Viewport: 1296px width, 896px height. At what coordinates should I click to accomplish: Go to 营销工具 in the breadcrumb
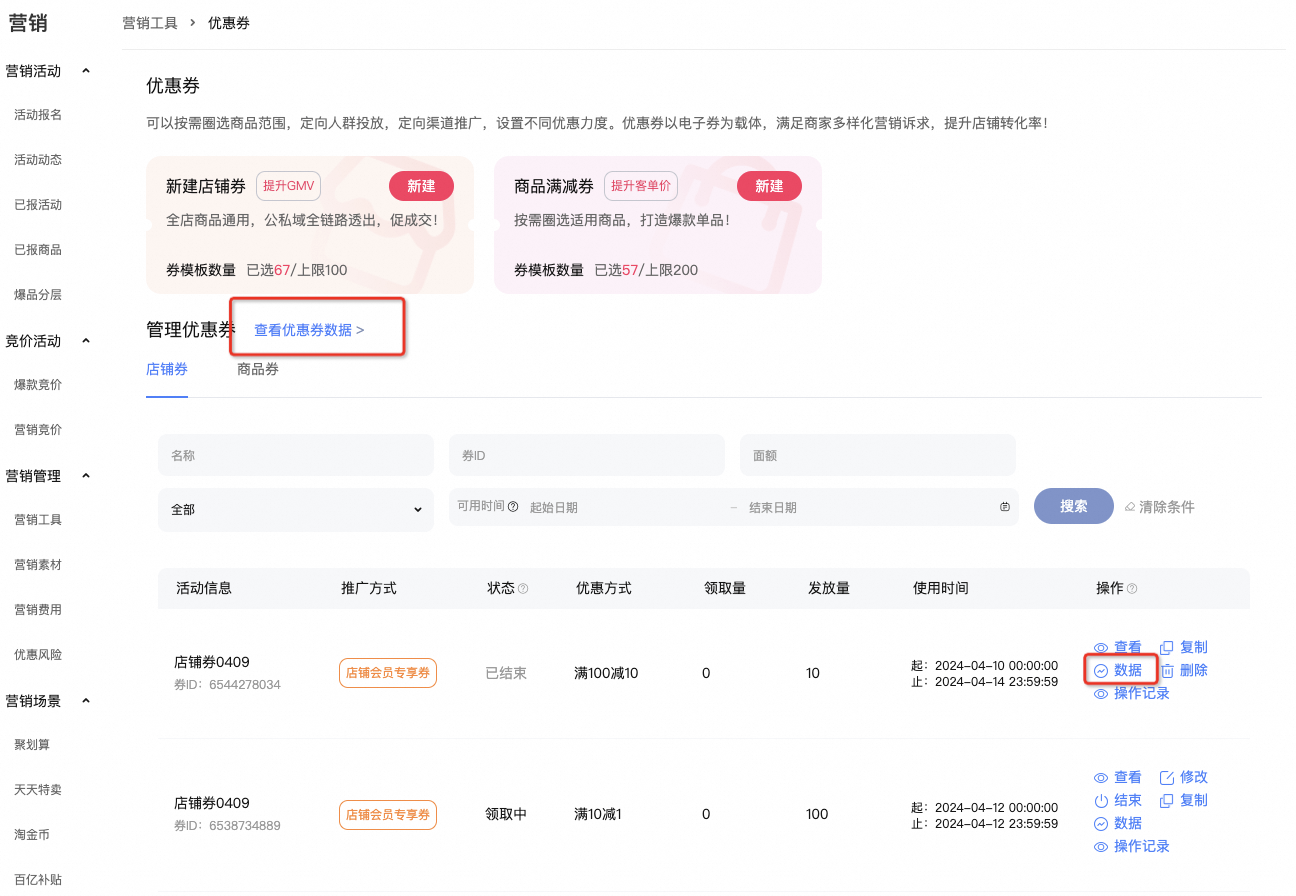click(150, 23)
